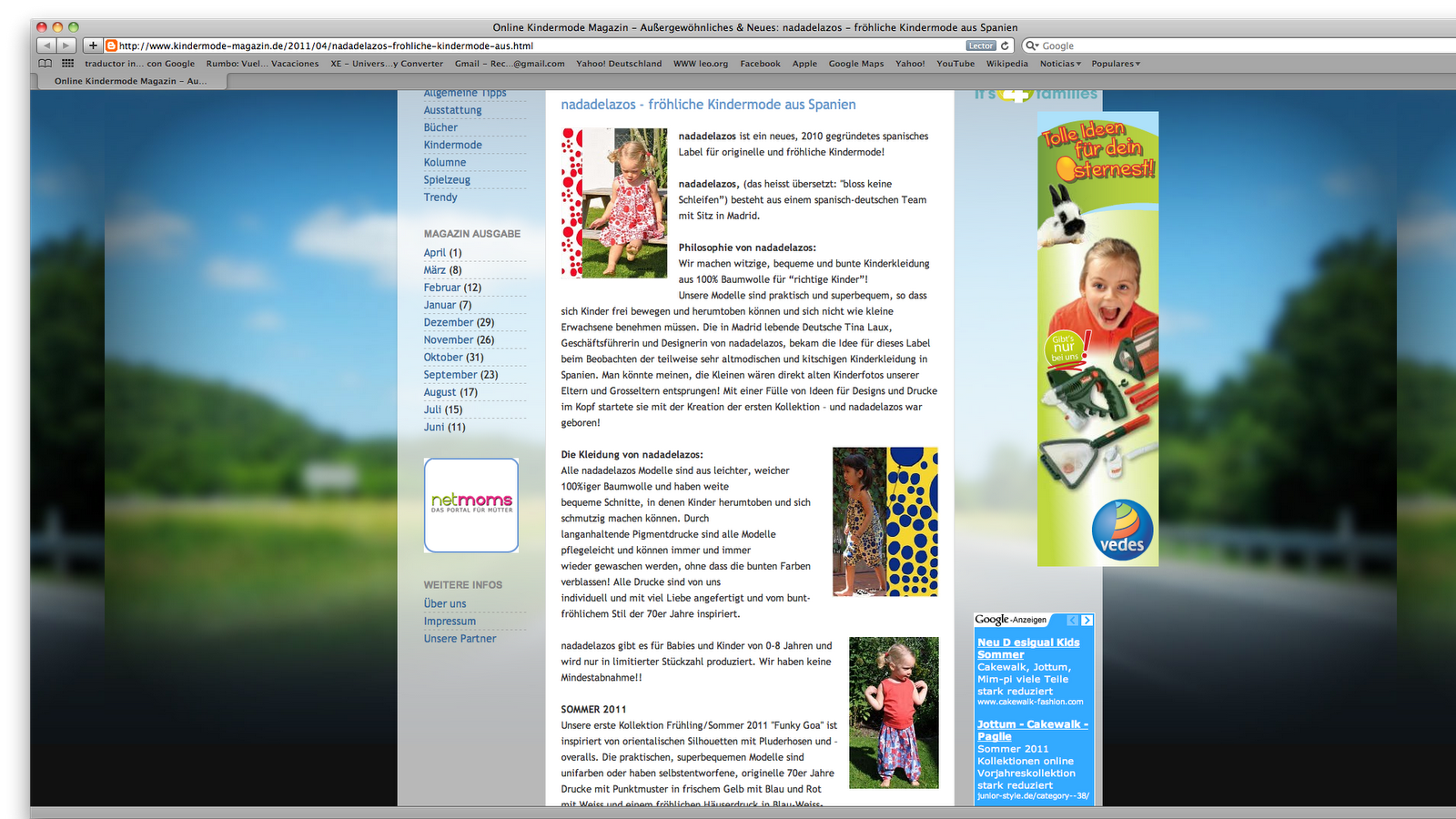Open the Spielzeug category link
The width and height of the screenshot is (1456, 819).
[x=447, y=179]
